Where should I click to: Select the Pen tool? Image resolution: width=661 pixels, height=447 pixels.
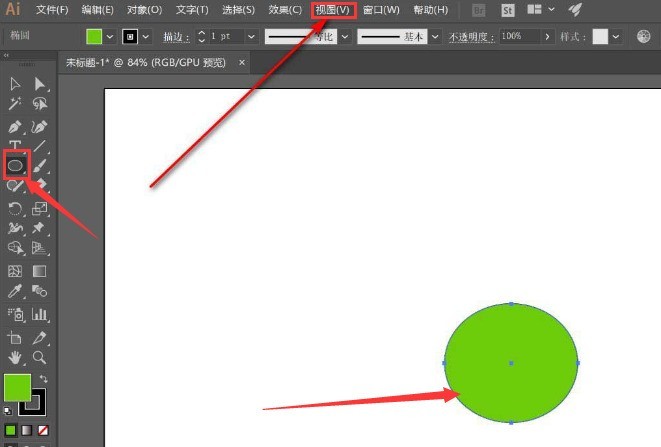pyautogui.click(x=15, y=127)
